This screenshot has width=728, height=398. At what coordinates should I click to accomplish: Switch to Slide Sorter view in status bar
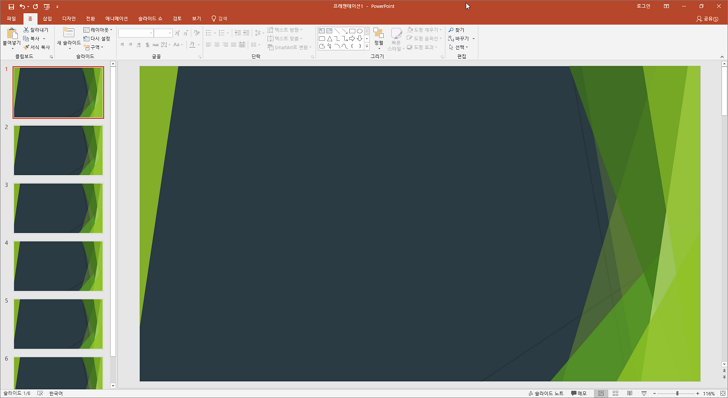(x=615, y=393)
